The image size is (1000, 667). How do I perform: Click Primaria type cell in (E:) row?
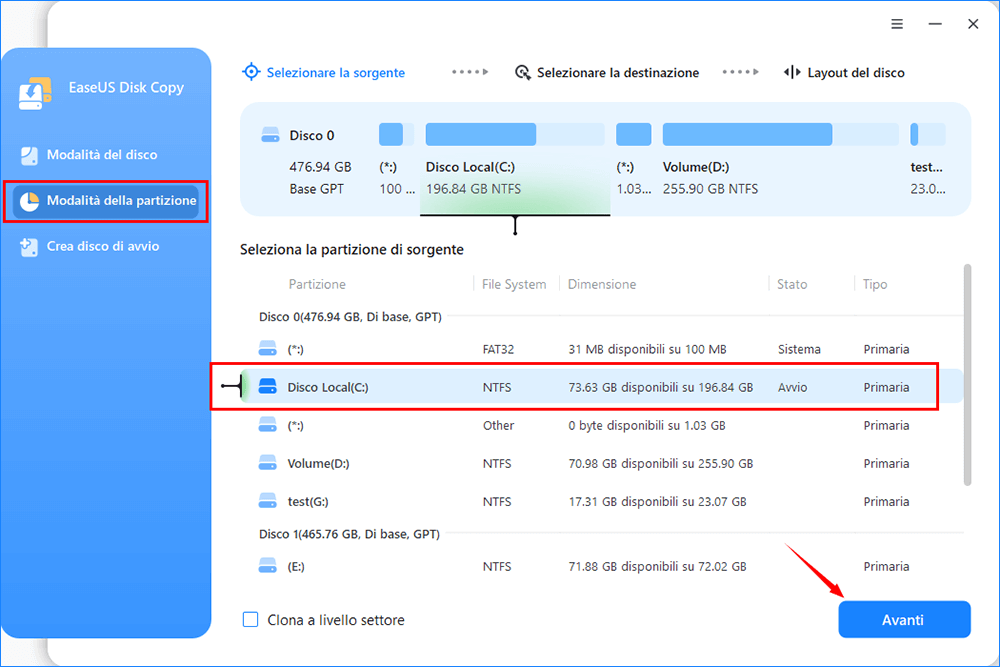tap(886, 566)
